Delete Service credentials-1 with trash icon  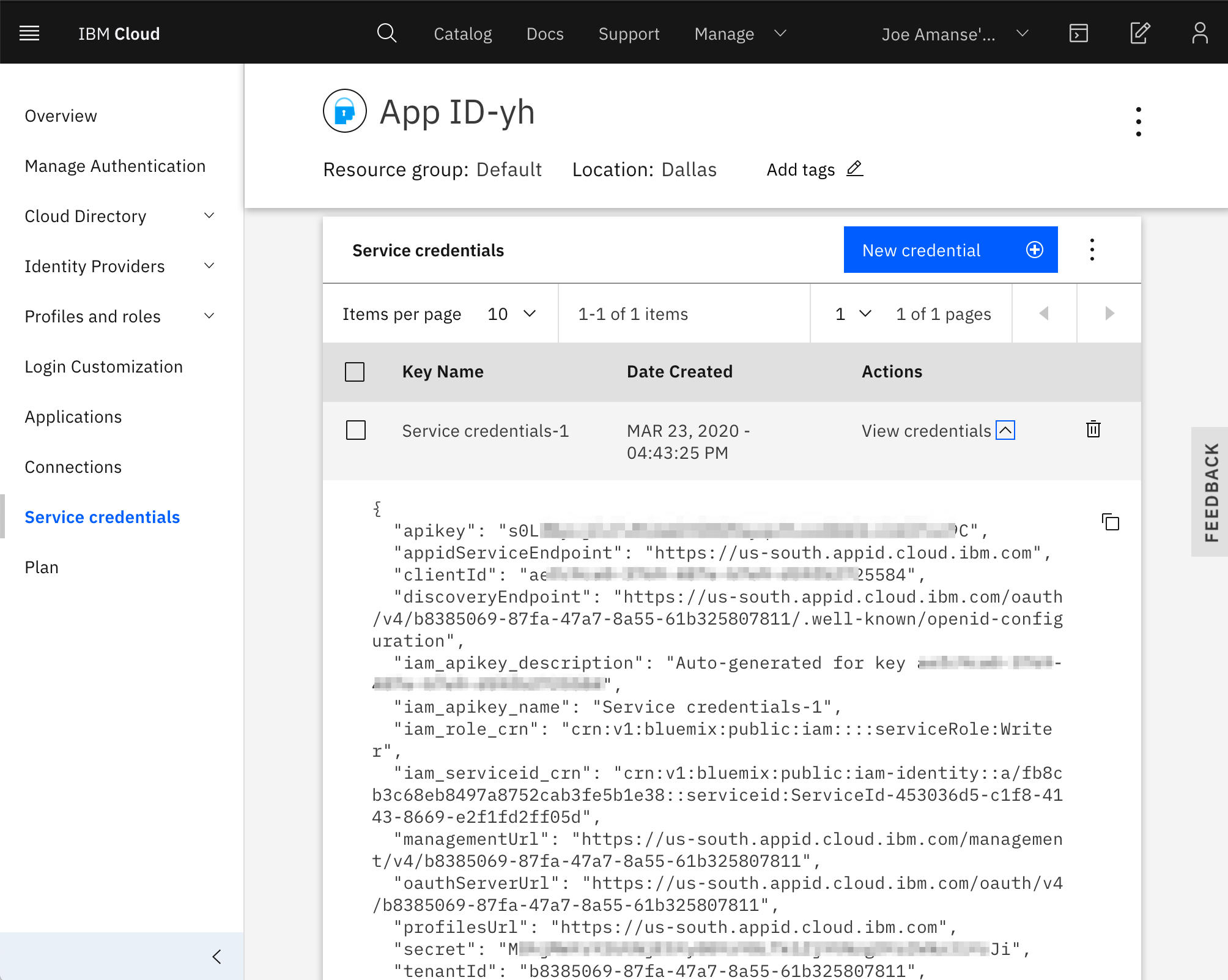click(x=1093, y=429)
